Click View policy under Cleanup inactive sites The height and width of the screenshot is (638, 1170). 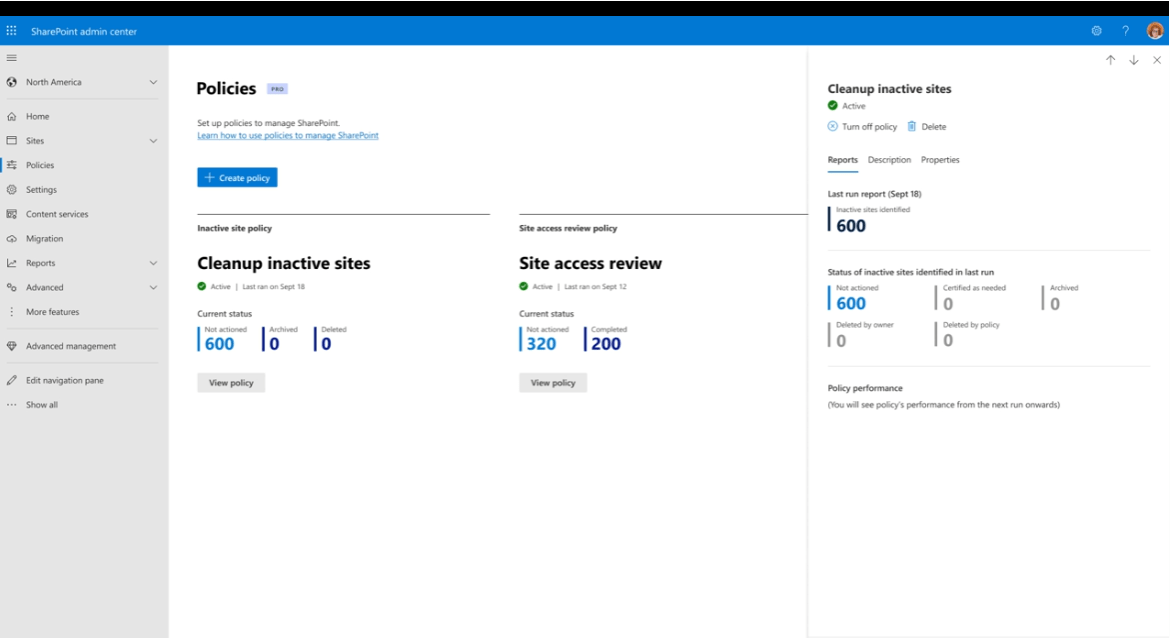(231, 383)
